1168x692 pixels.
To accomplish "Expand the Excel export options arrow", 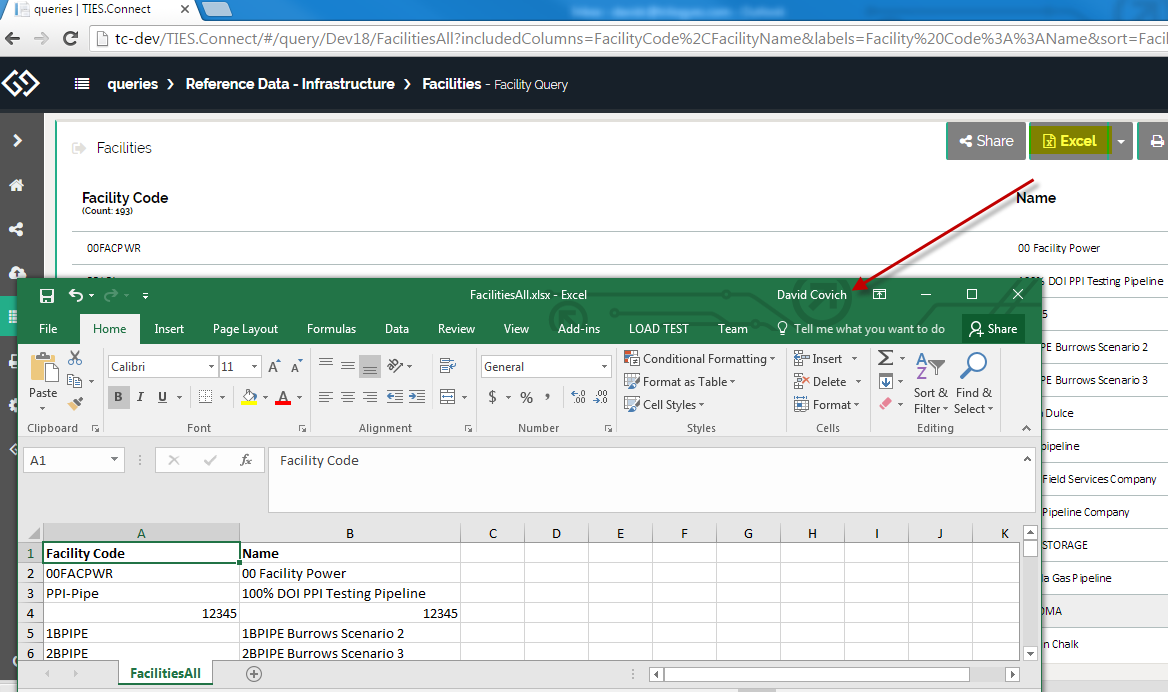I will (x=1121, y=141).
